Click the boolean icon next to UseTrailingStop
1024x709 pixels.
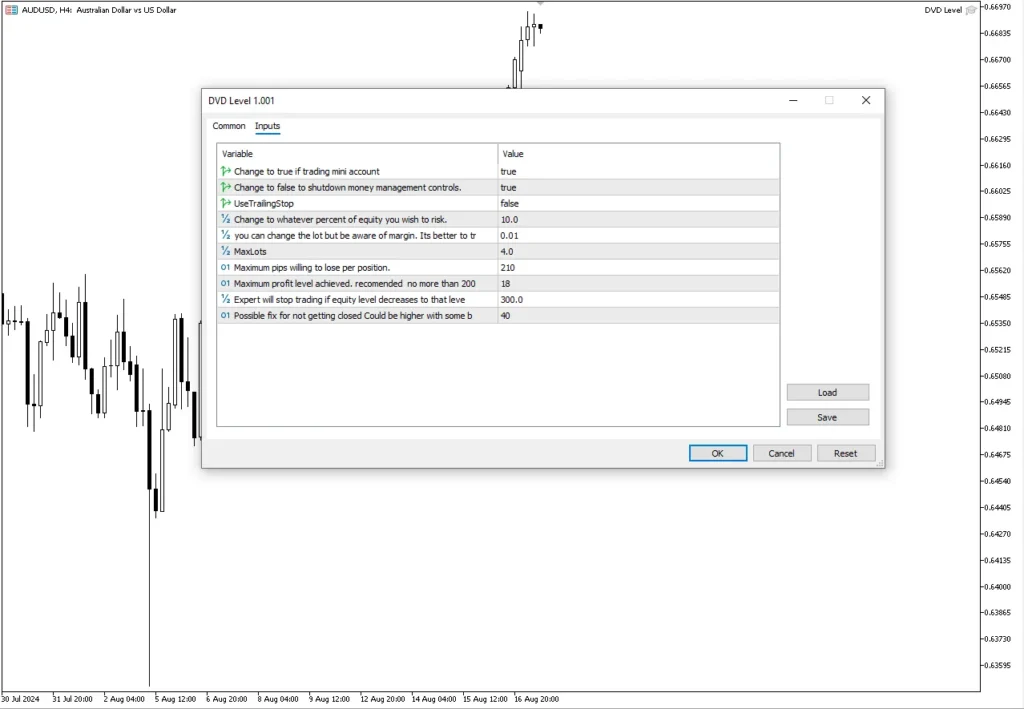225,203
